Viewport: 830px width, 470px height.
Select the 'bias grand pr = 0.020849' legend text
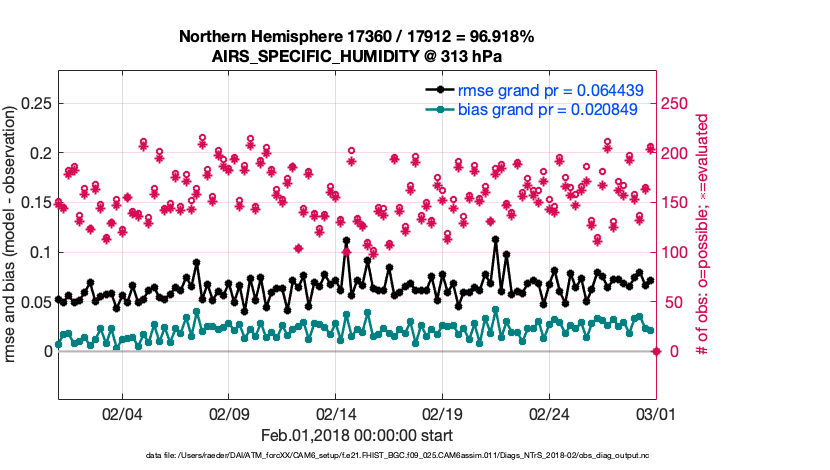click(x=548, y=109)
